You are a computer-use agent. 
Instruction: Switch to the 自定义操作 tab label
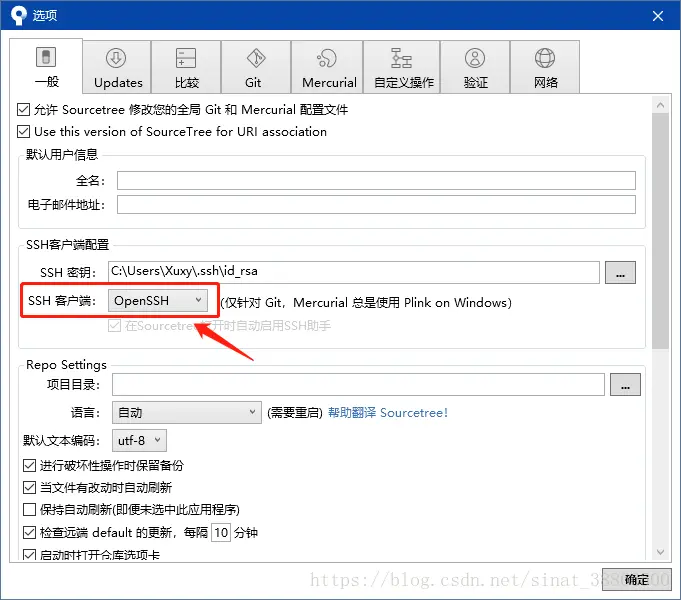point(404,83)
